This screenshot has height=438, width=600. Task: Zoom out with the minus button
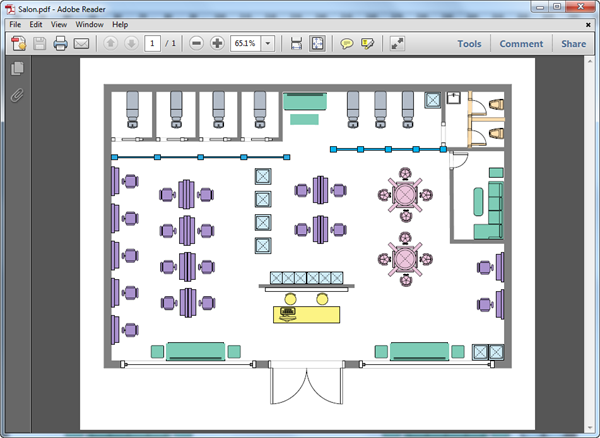tap(196, 44)
